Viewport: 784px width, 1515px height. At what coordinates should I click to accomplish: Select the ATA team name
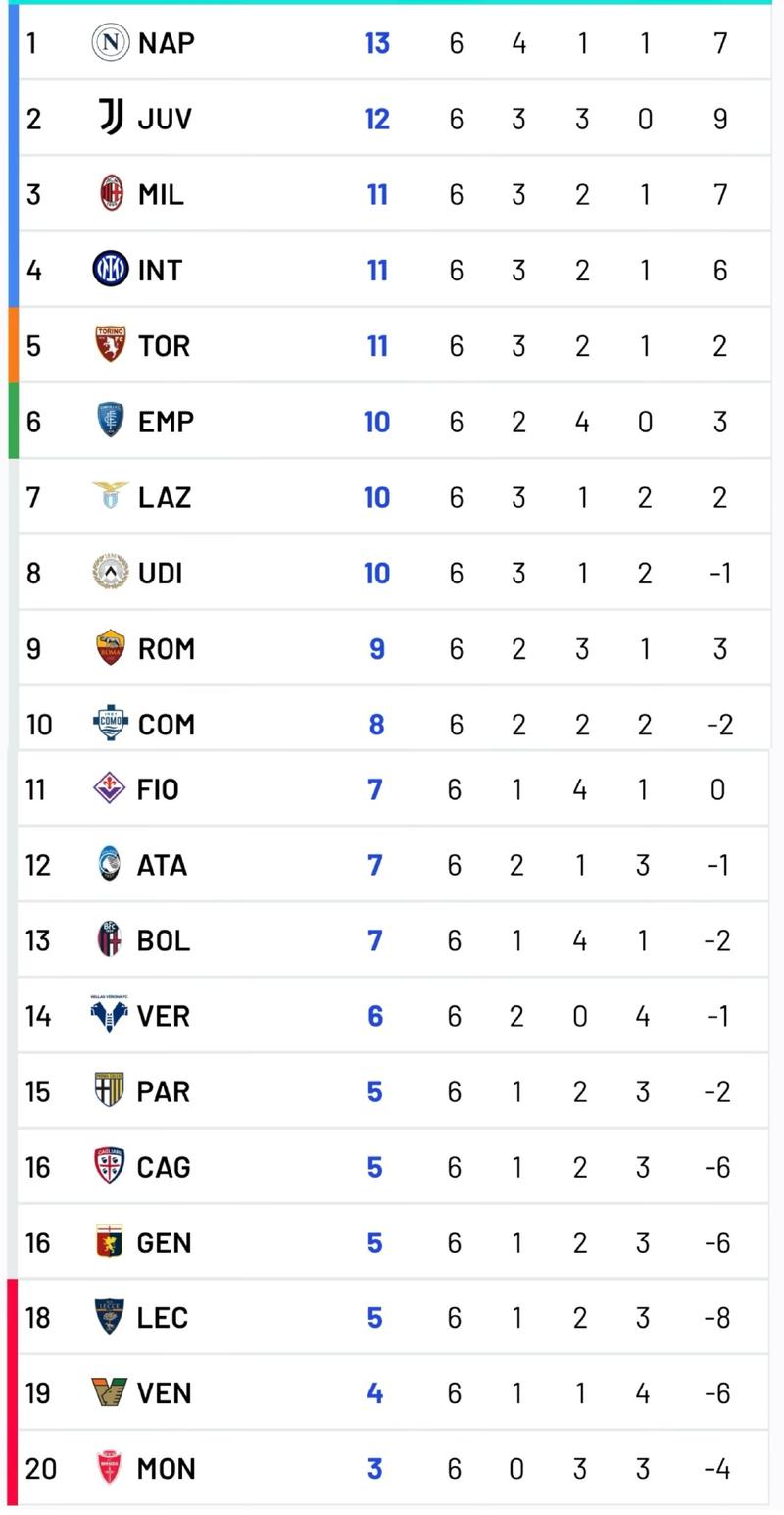click(x=162, y=865)
